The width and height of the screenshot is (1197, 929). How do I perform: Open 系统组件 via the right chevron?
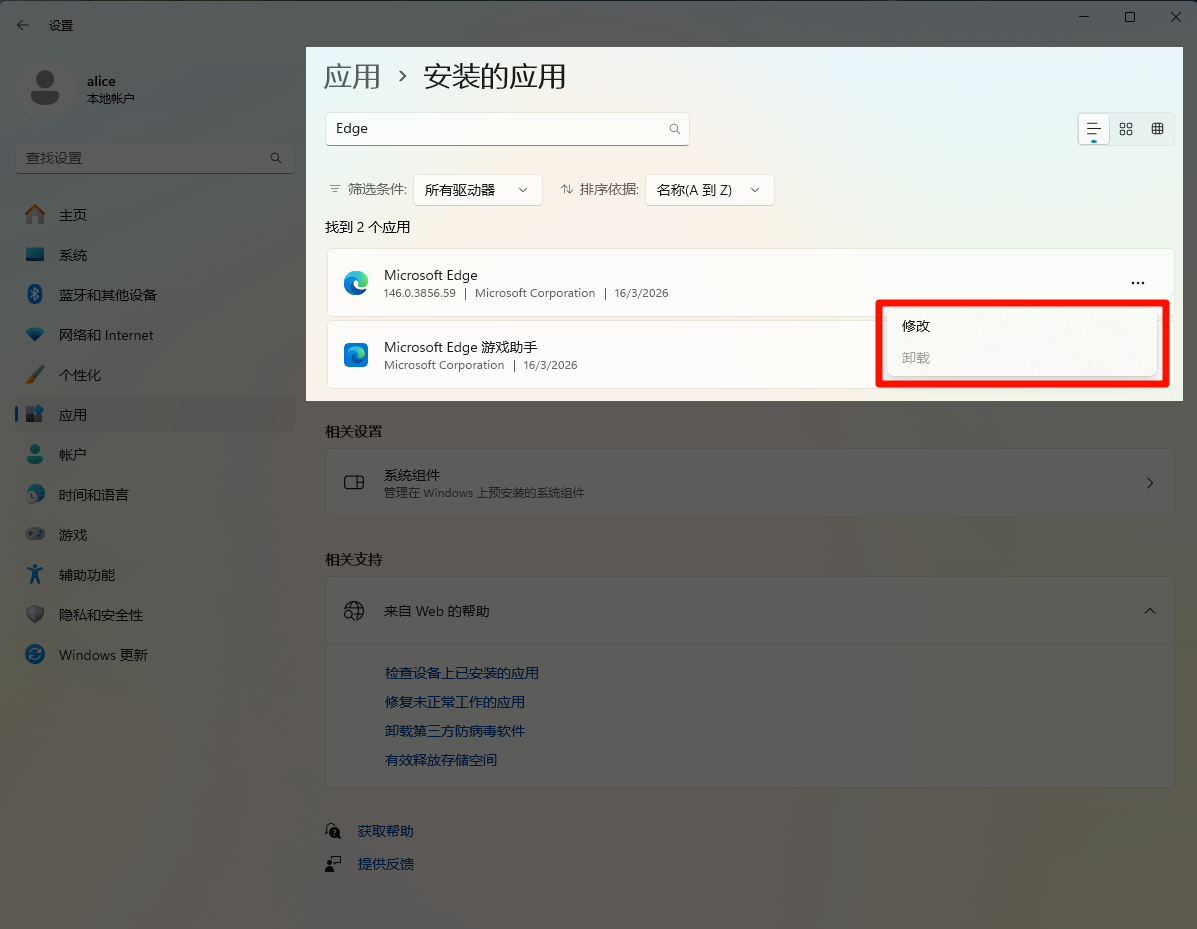[x=1150, y=483]
